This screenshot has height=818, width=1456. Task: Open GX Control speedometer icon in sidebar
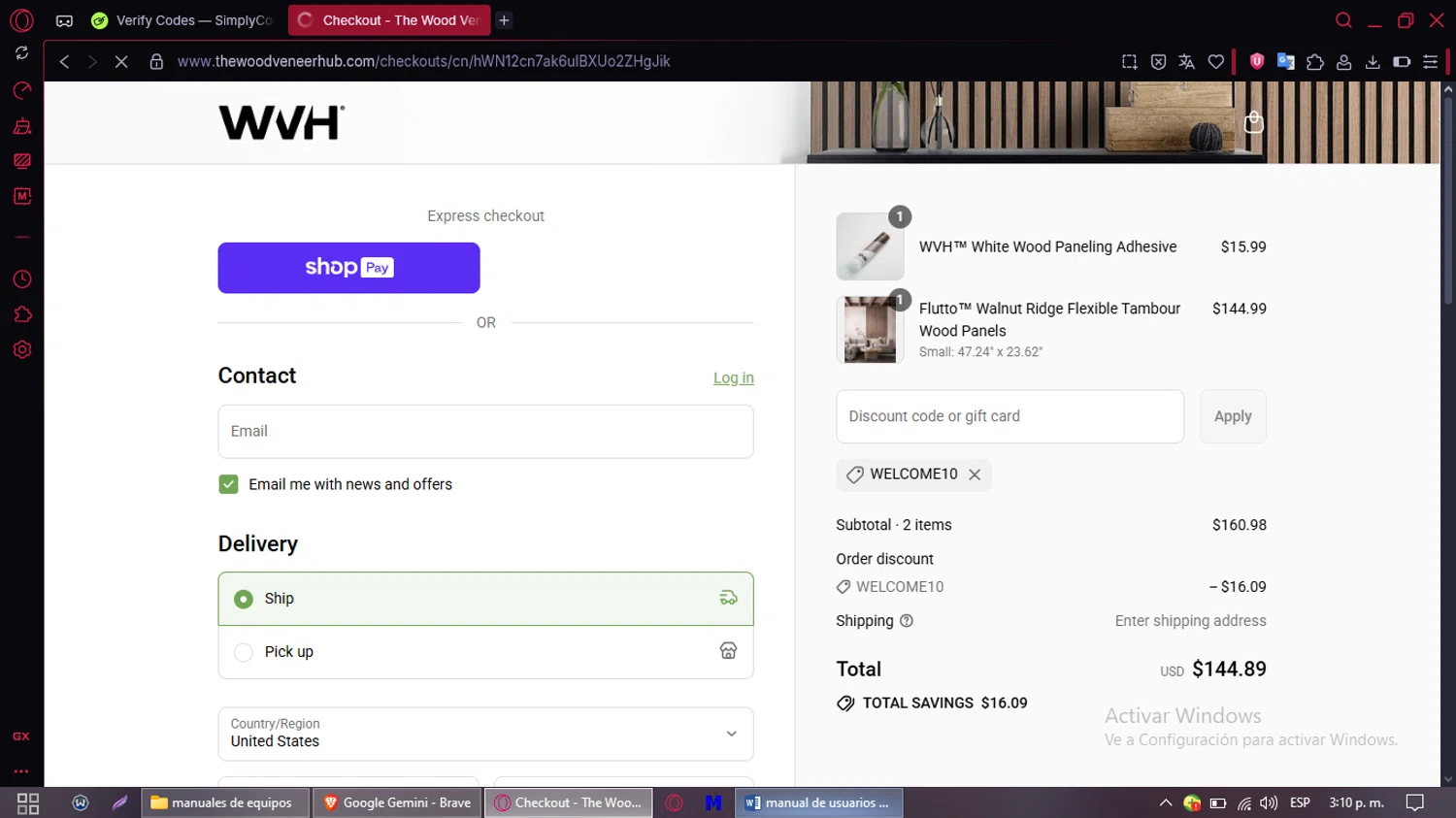(21, 90)
